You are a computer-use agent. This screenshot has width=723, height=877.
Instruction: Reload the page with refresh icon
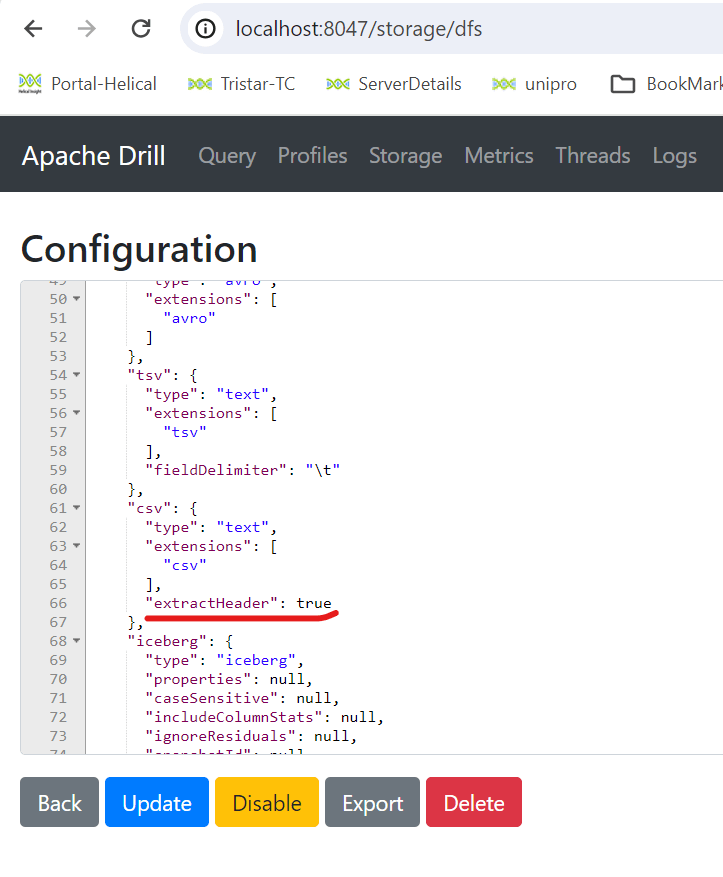click(141, 29)
